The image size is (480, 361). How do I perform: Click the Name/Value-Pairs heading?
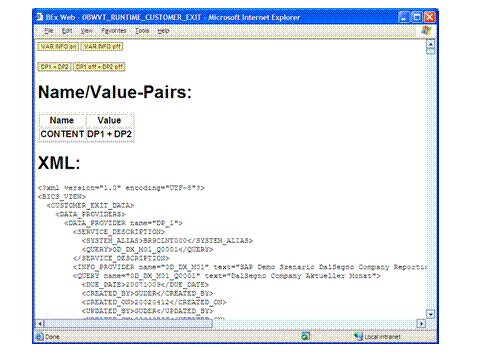tap(115, 92)
